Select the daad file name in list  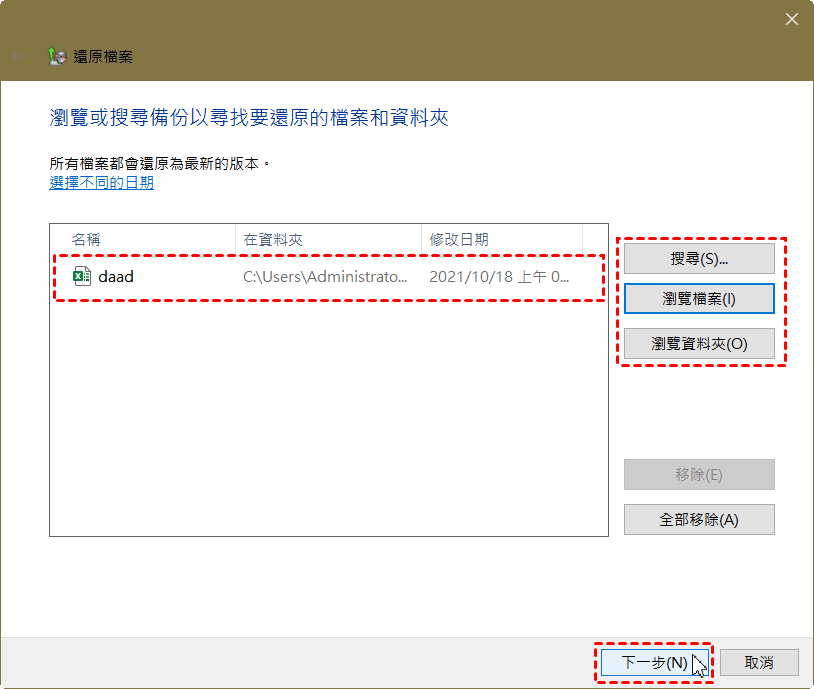[116, 277]
